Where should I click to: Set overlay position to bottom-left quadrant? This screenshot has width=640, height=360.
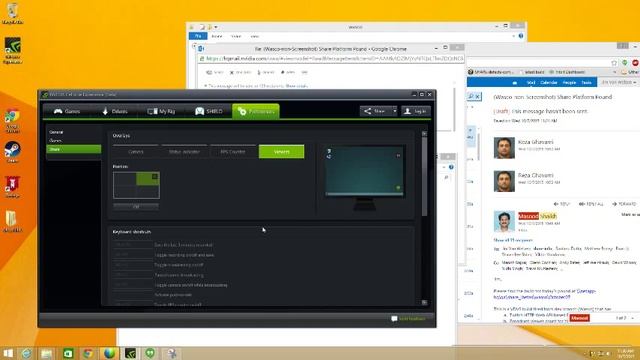tap(125, 192)
